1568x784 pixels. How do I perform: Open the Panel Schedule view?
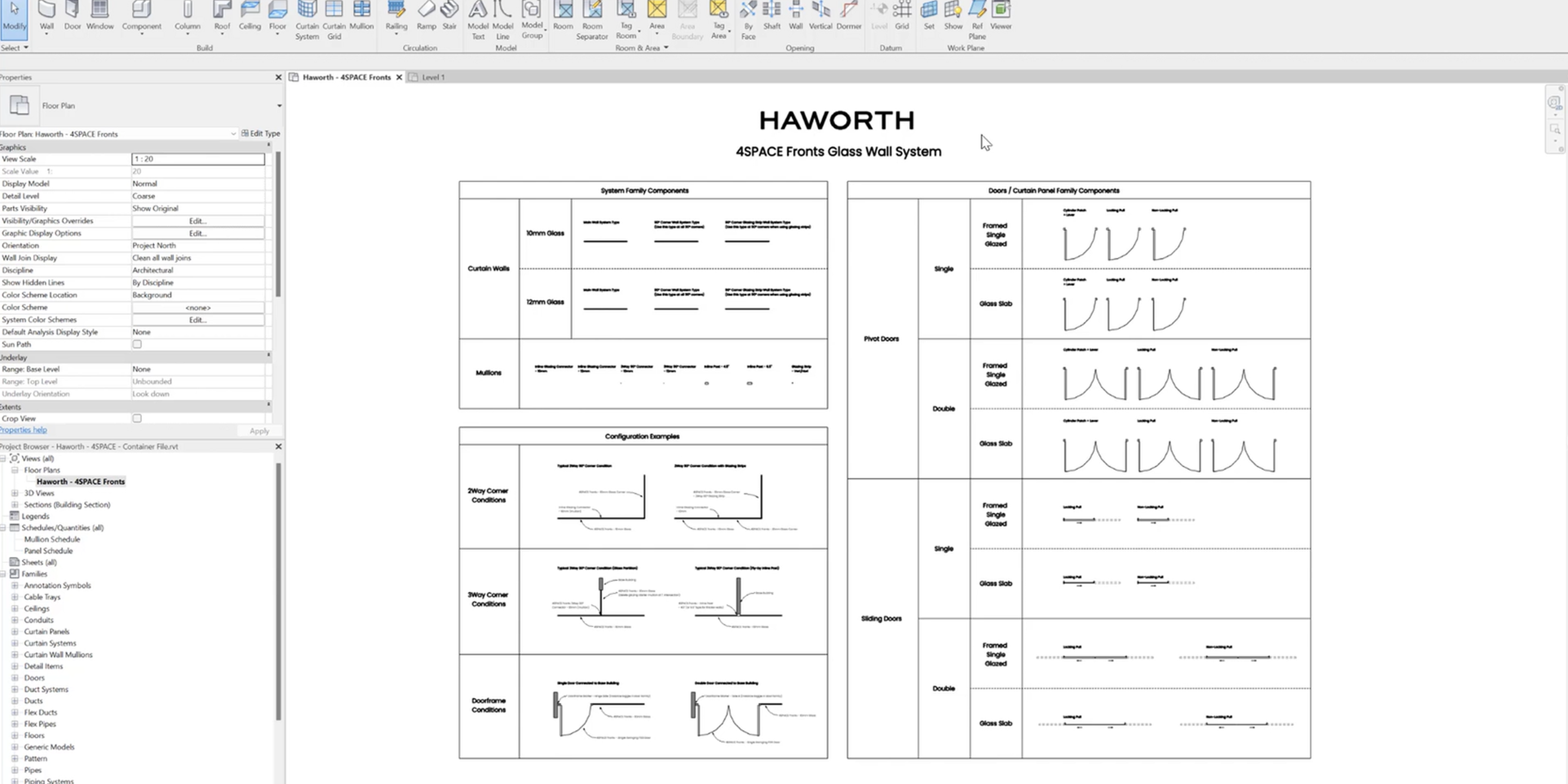48,551
